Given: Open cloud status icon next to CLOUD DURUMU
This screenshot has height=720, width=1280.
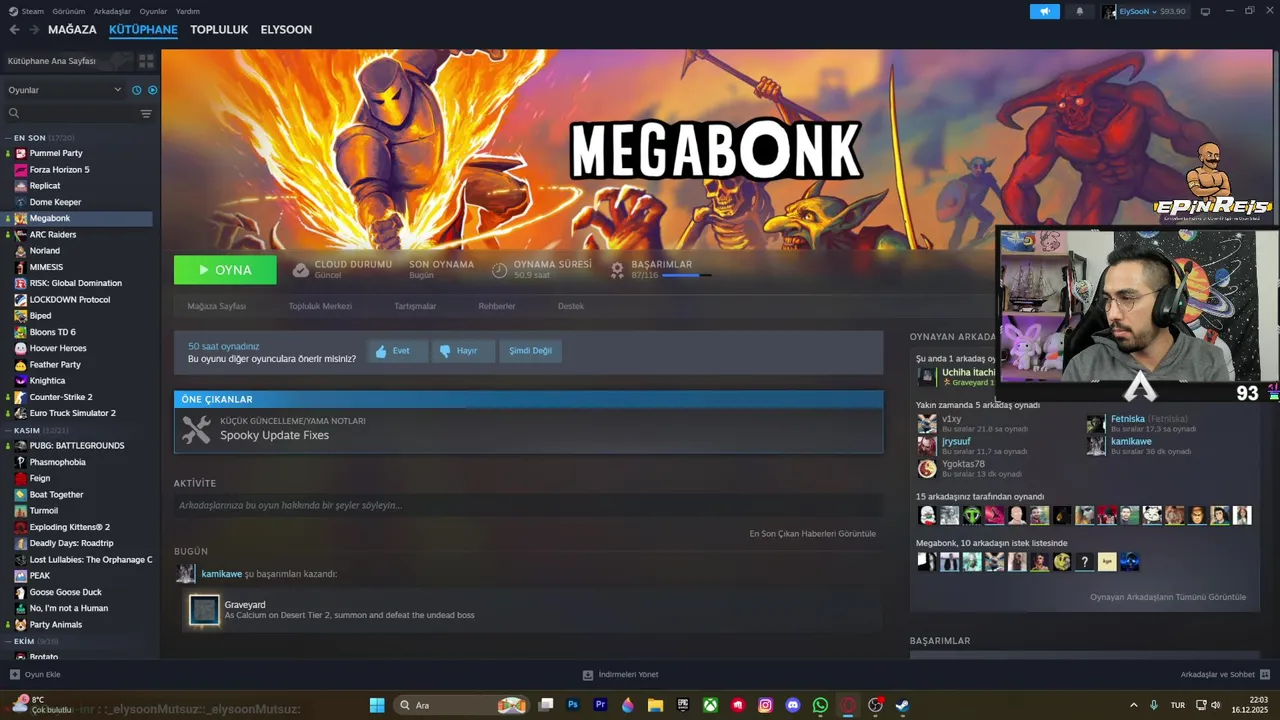Looking at the screenshot, I should coord(300,270).
